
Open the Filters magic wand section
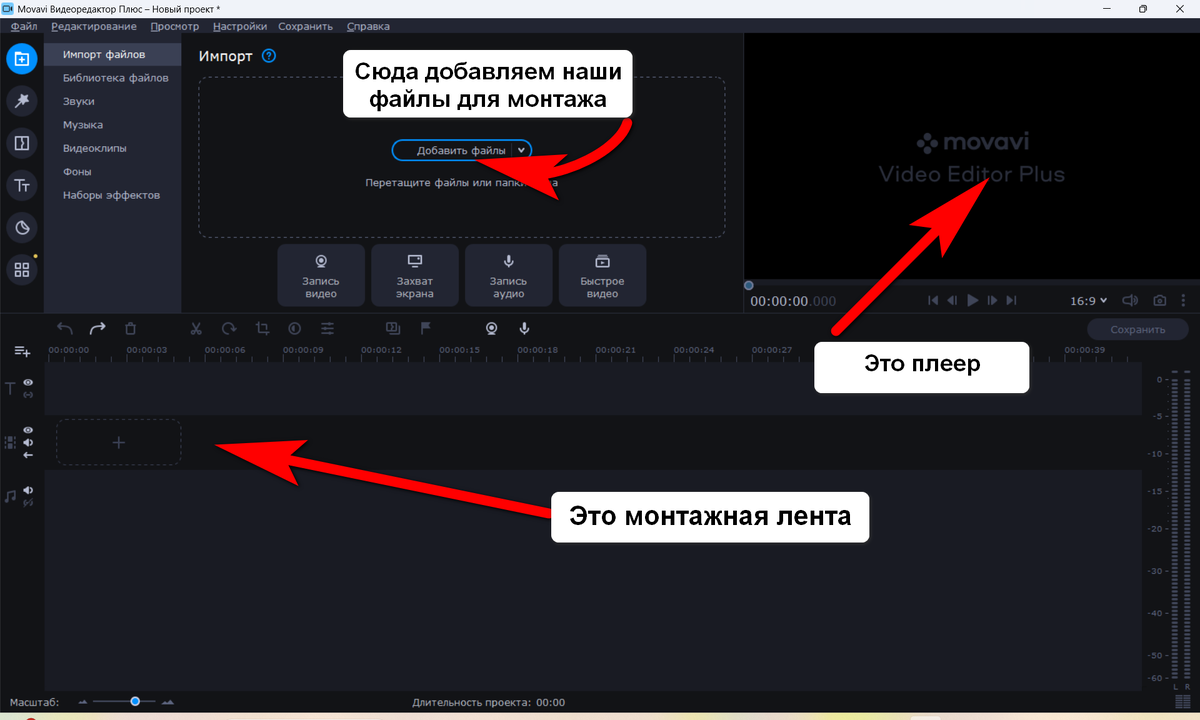click(x=21, y=100)
